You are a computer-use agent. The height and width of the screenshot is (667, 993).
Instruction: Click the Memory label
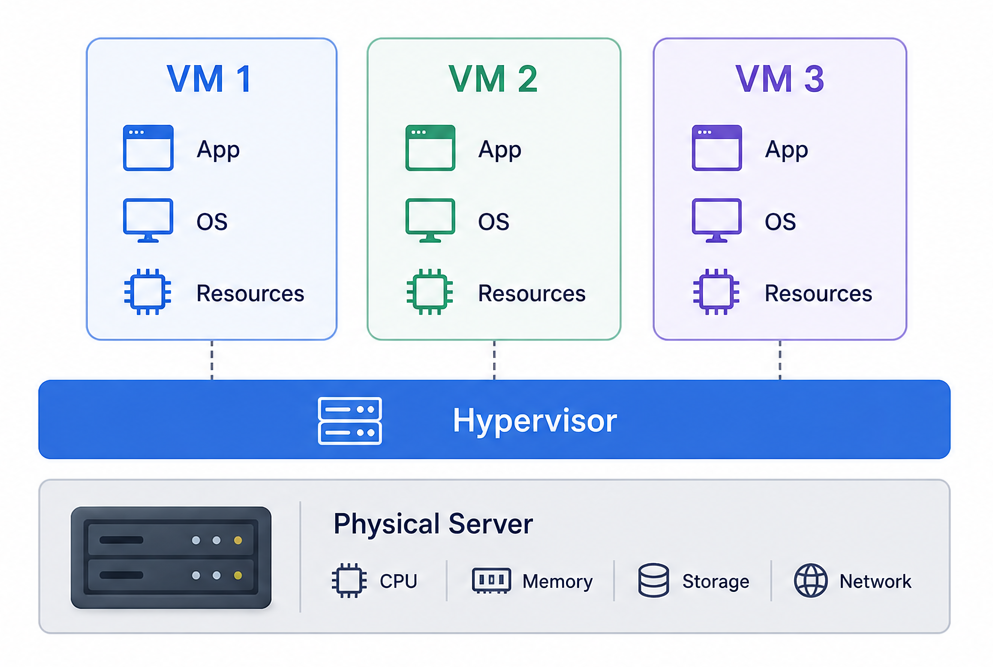557,581
